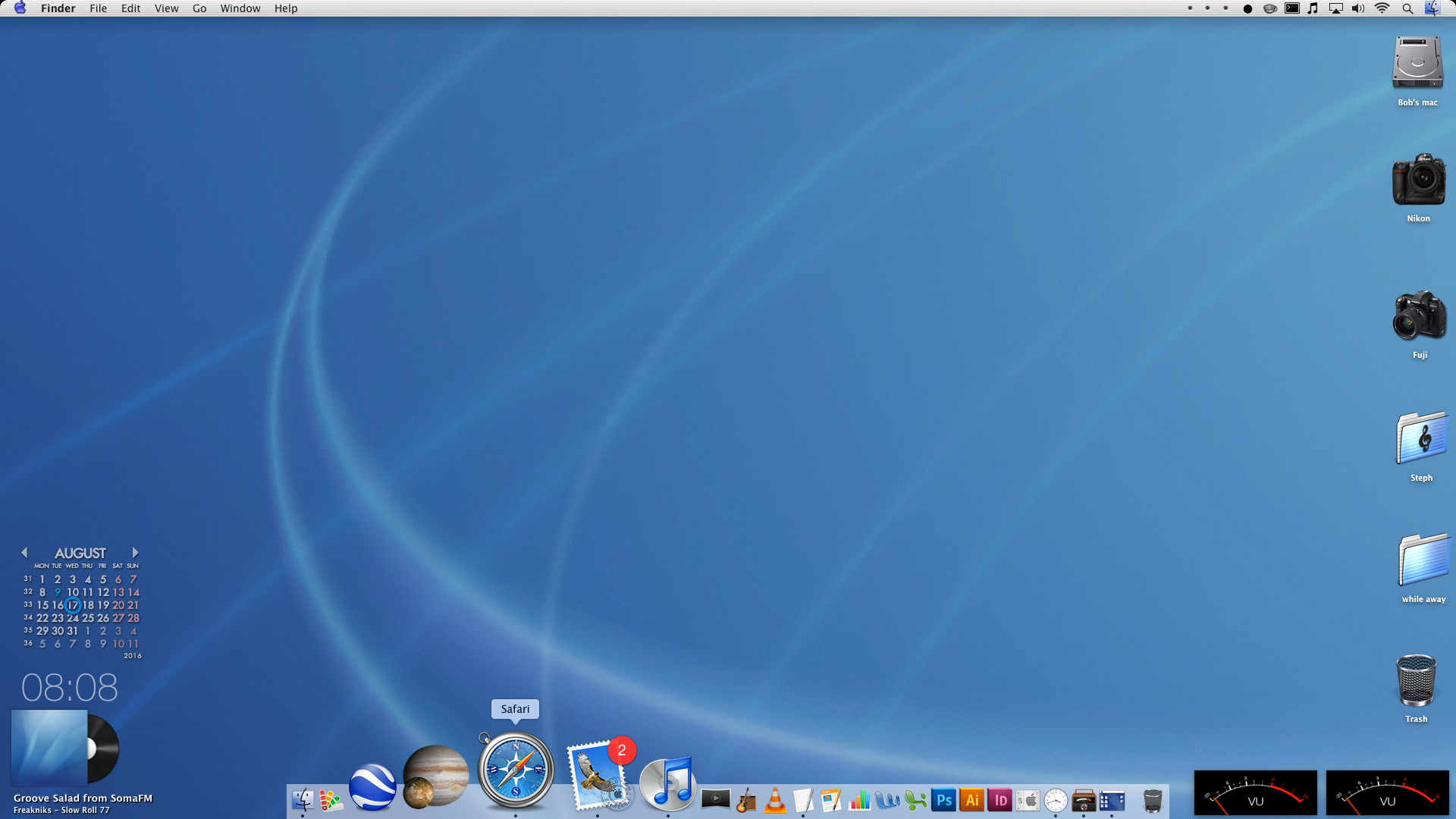Open the Finder menu
Screen dimensions: 1456x819
click(x=58, y=8)
